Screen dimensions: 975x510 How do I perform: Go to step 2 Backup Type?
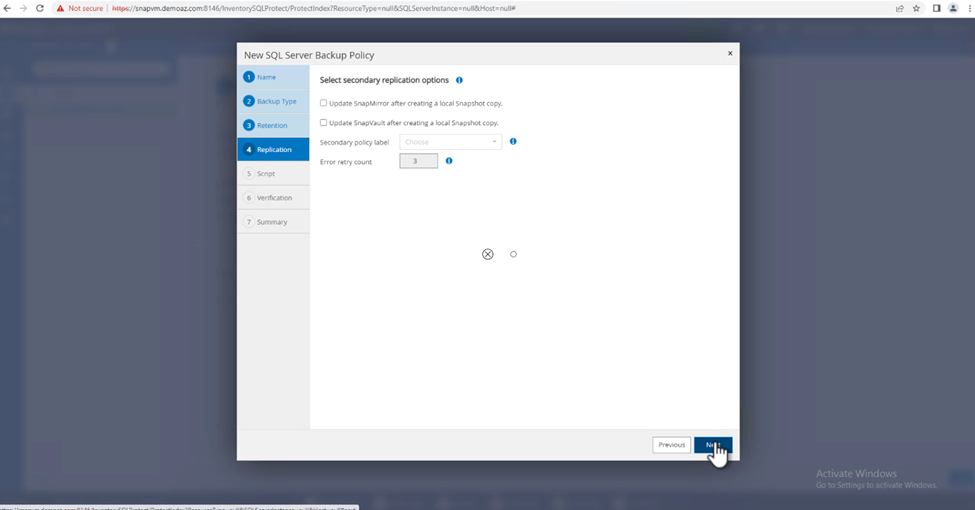[273, 101]
